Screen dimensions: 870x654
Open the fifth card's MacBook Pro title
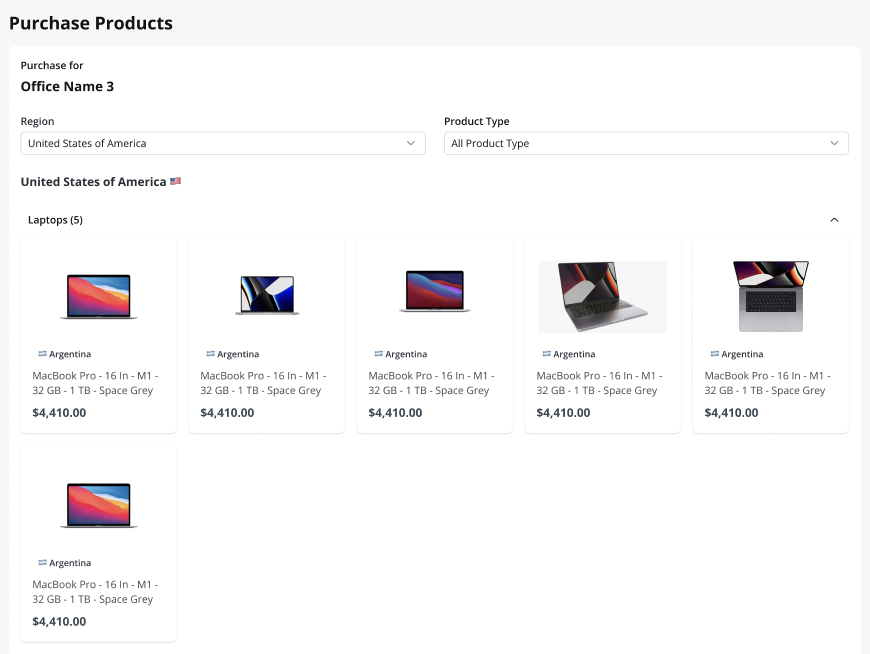point(767,383)
